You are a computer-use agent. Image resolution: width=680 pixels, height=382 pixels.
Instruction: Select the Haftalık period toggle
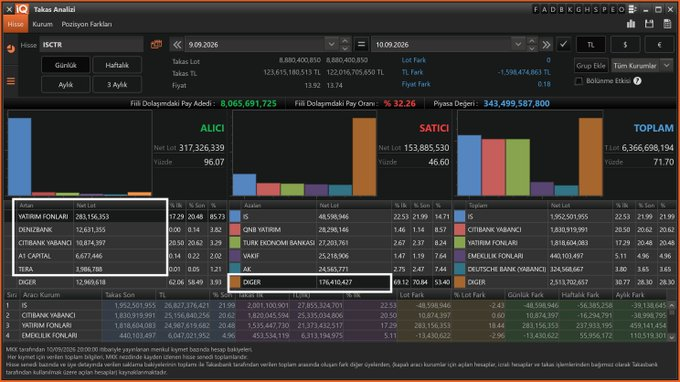pos(117,65)
